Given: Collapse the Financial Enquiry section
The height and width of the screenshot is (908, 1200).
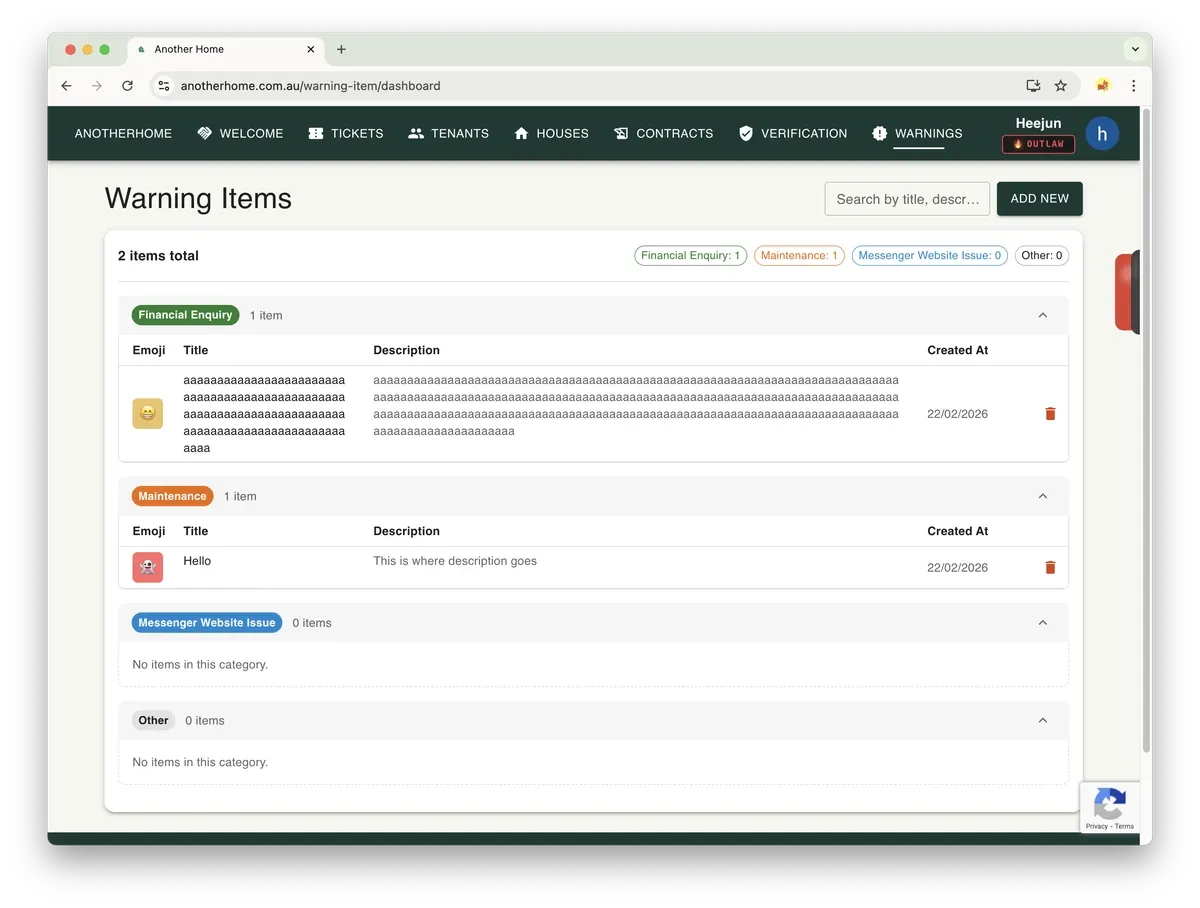Looking at the screenshot, I should [x=1042, y=315].
